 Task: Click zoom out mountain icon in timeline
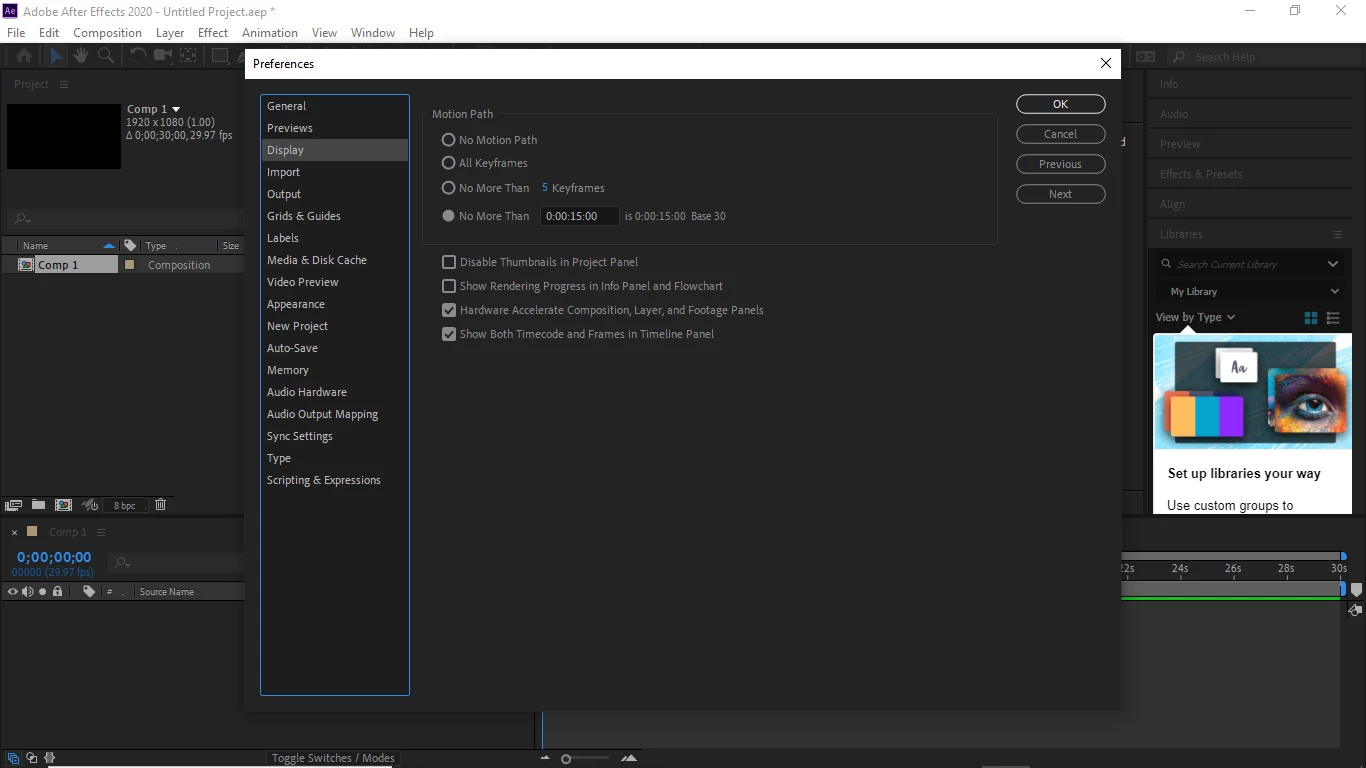point(545,758)
